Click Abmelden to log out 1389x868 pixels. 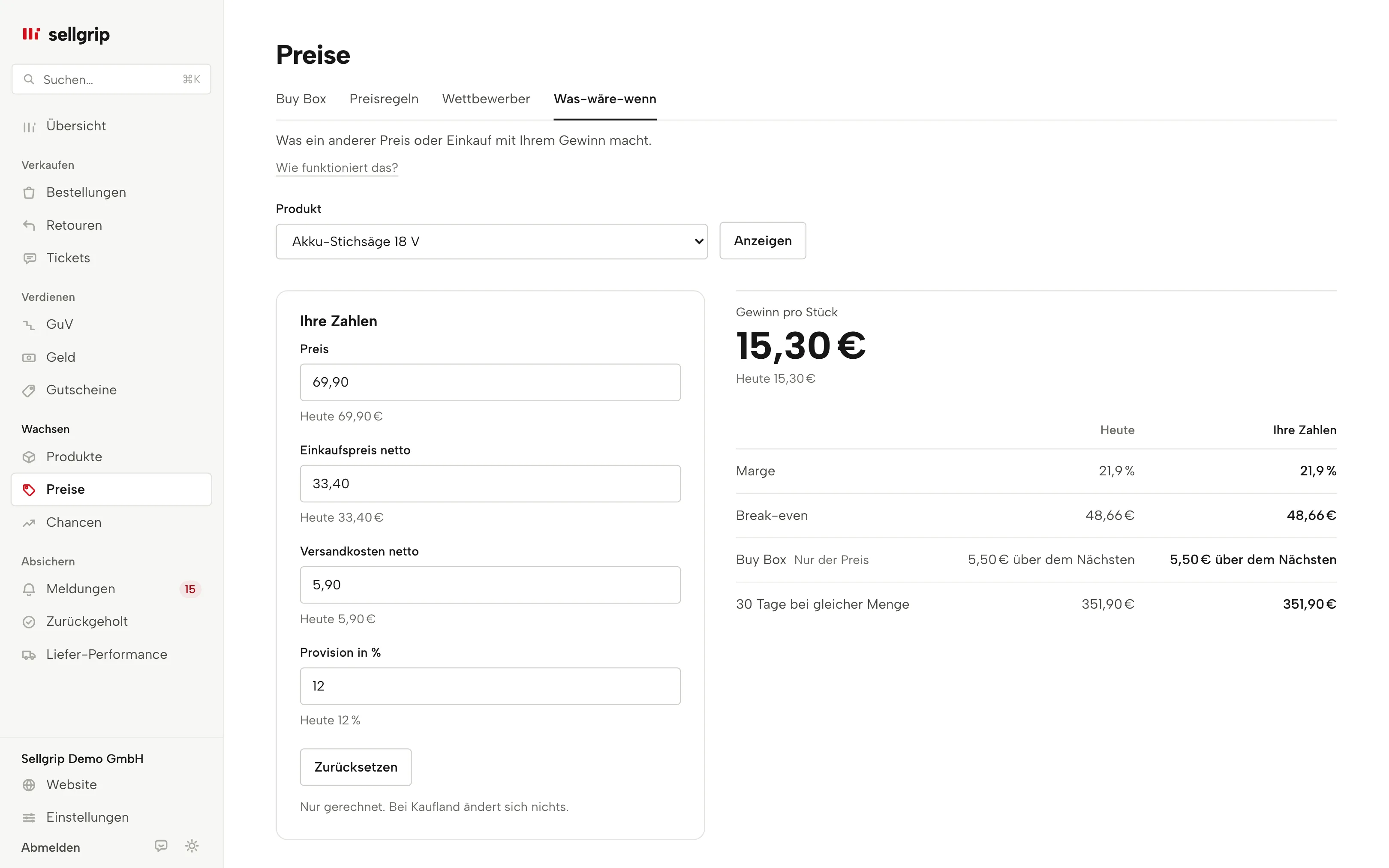coord(51,847)
